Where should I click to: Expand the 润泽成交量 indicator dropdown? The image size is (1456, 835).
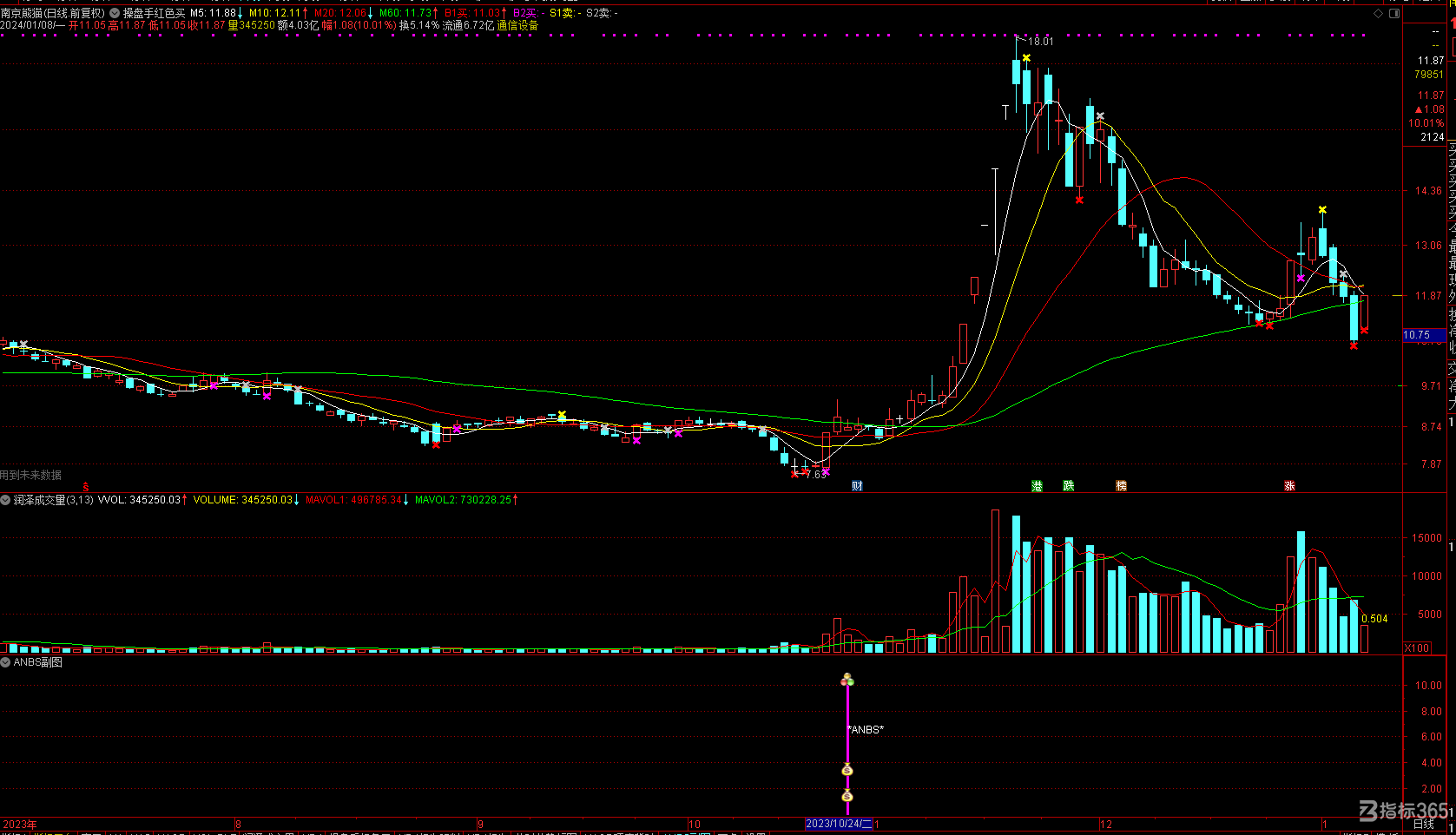click(5, 500)
